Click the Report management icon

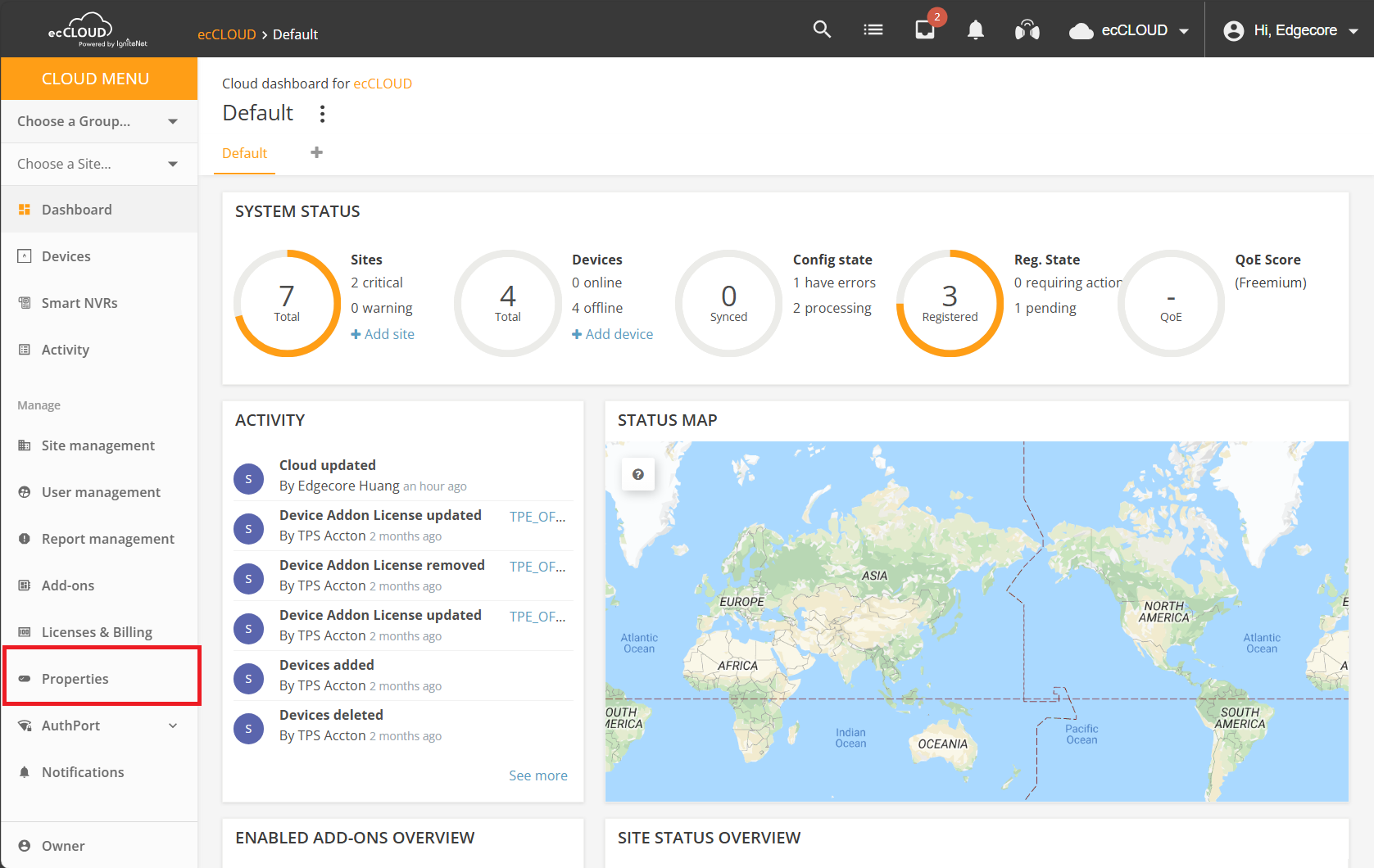pyautogui.click(x=25, y=539)
